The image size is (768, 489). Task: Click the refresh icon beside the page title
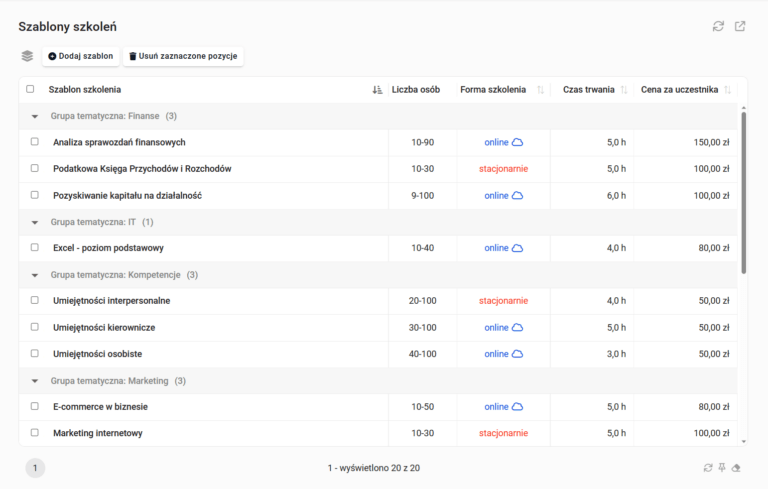(718, 26)
